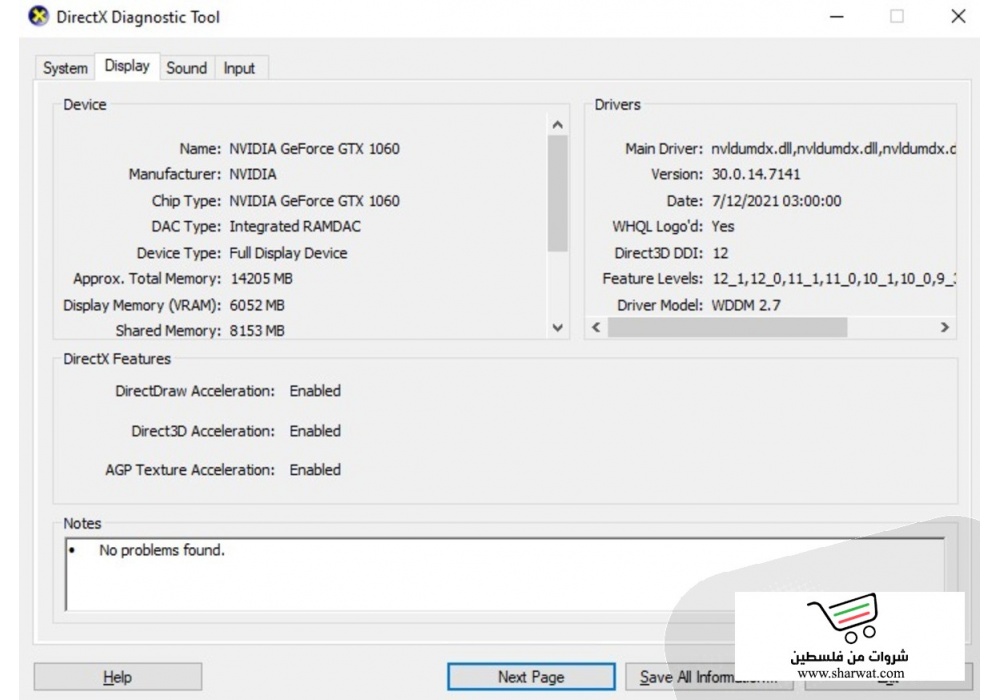Click the WHQL Logo'd value Yes
The height and width of the screenshot is (700, 1000).
723,226
